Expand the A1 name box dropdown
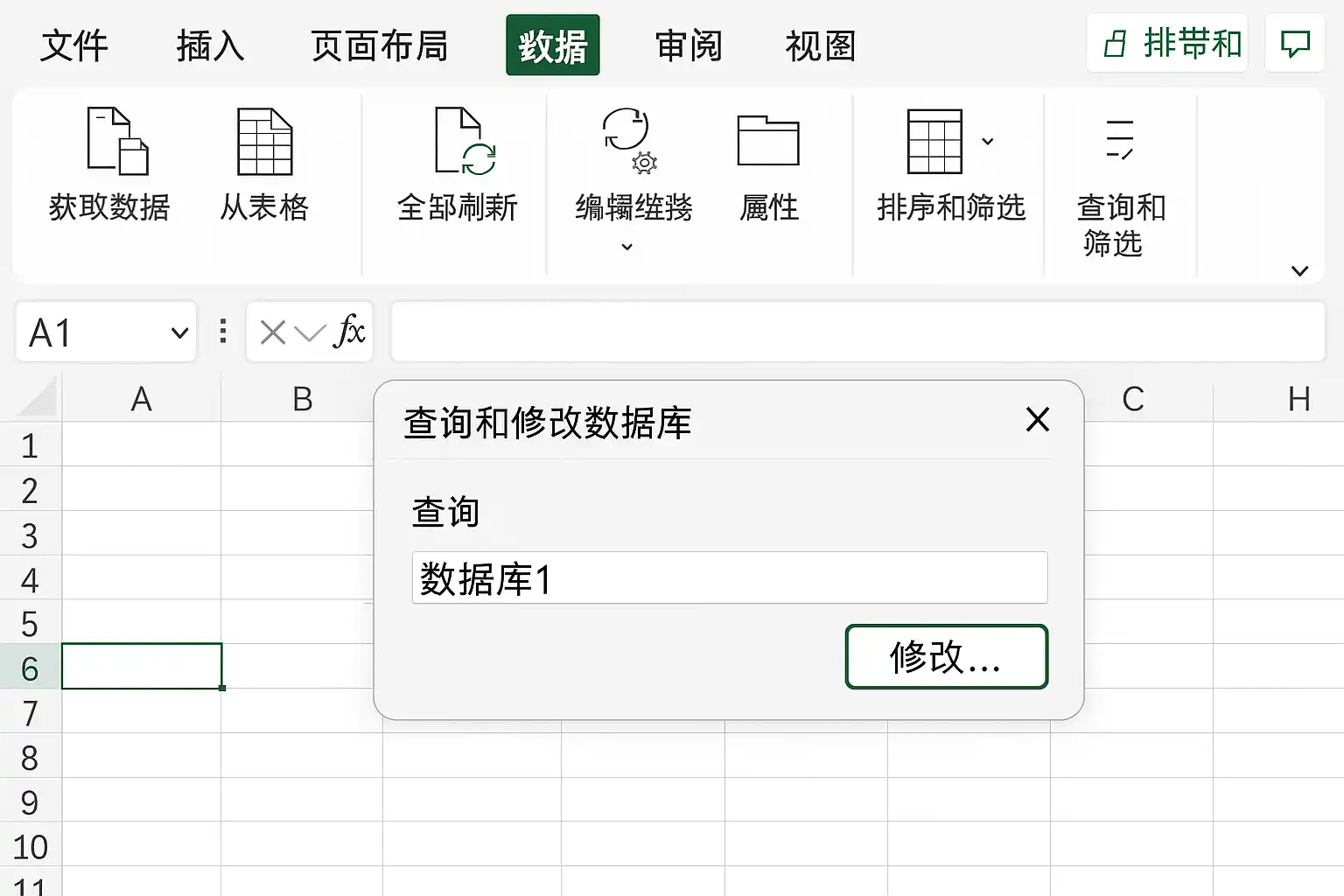 click(179, 332)
